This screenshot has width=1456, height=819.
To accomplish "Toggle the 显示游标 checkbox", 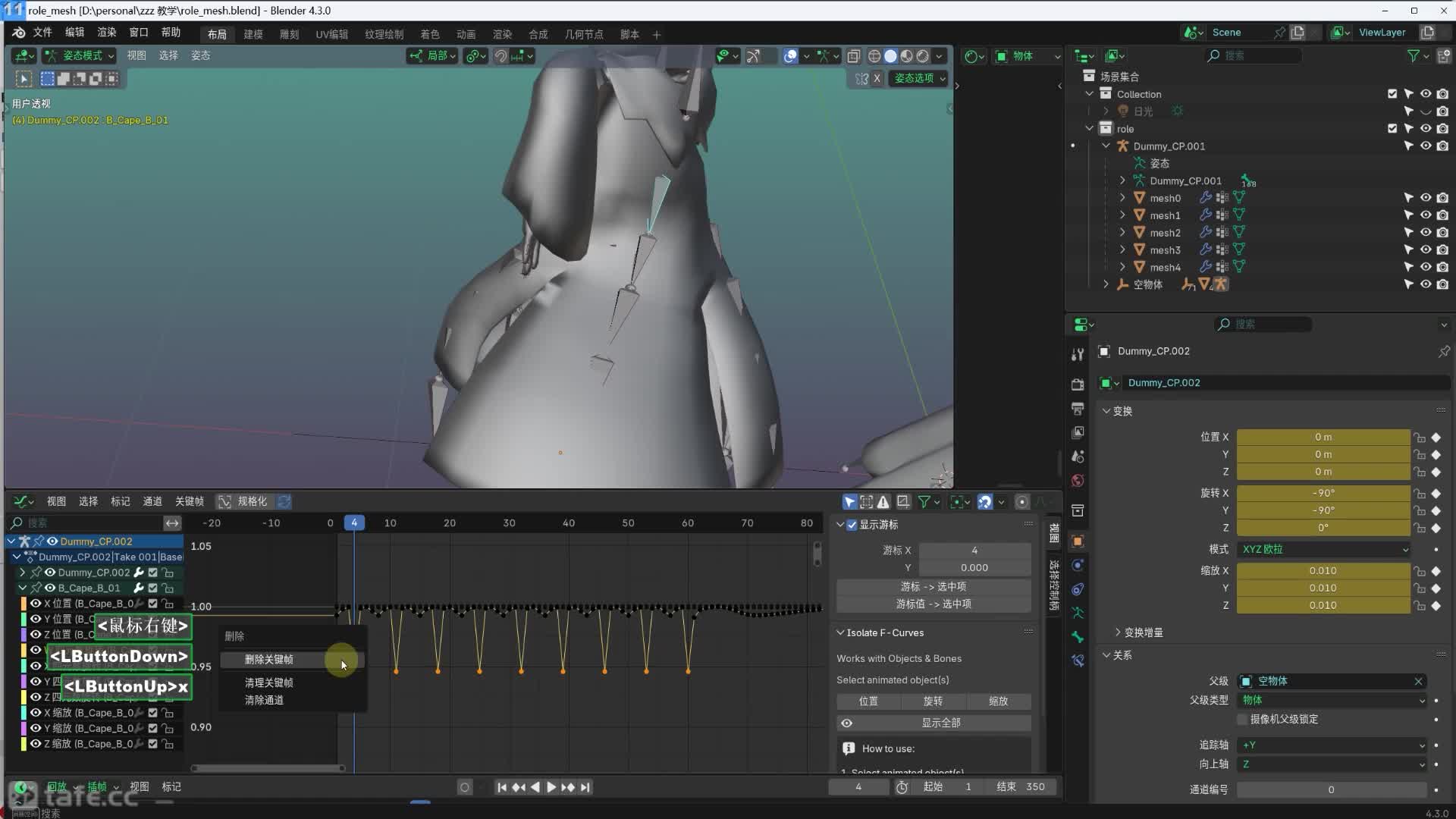I will point(852,525).
